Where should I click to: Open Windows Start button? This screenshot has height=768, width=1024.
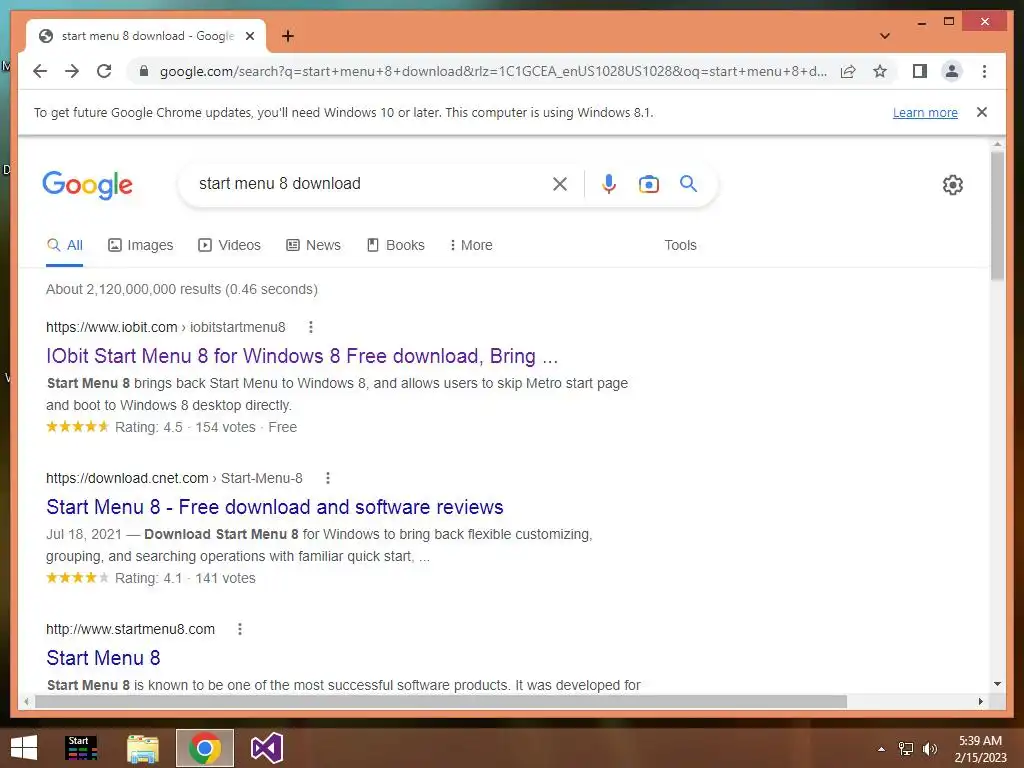coord(24,748)
